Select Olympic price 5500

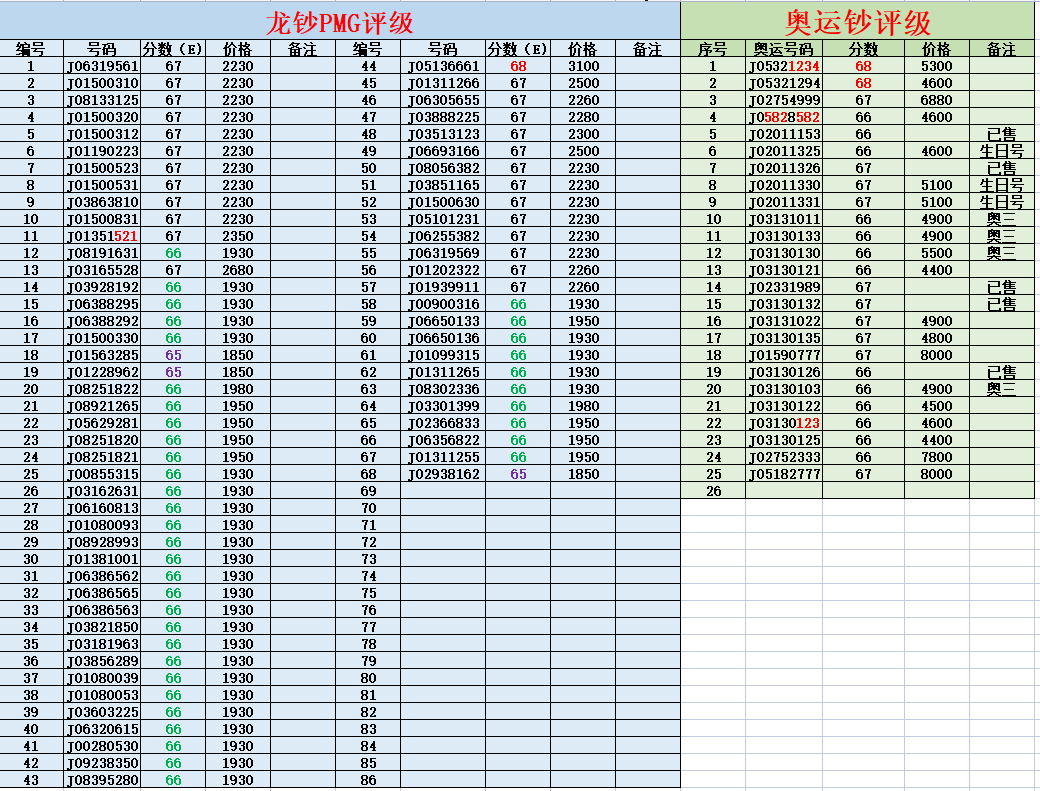point(937,253)
